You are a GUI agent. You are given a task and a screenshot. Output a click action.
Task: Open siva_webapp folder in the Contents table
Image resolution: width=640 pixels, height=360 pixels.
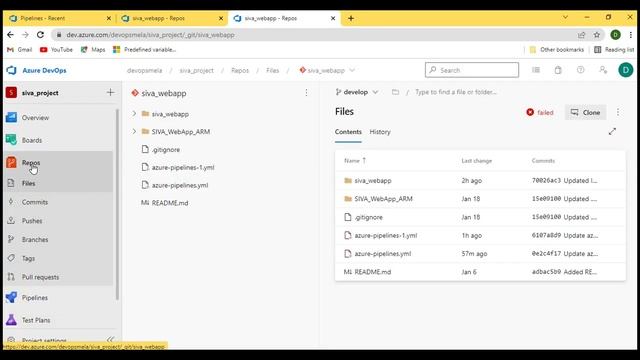pyautogui.click(x=373, y=180)
